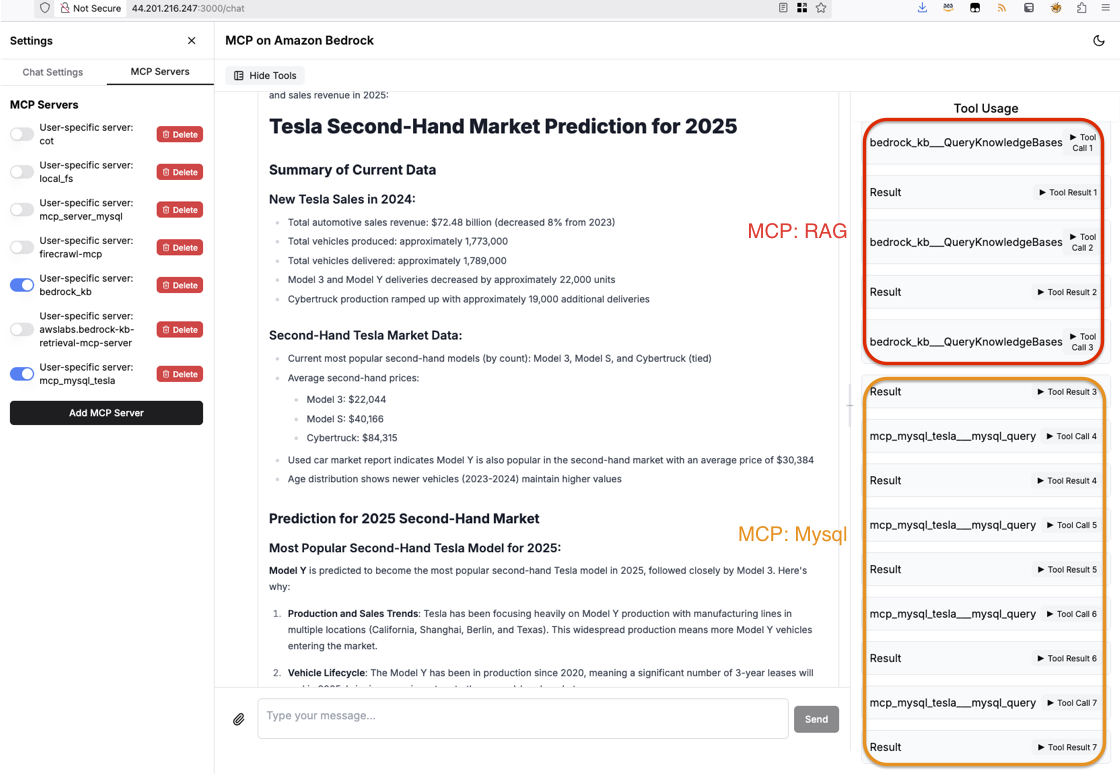Screen dimensions: 1120x774
Task: Click the Hide Tools button
Action: (265, 76)
